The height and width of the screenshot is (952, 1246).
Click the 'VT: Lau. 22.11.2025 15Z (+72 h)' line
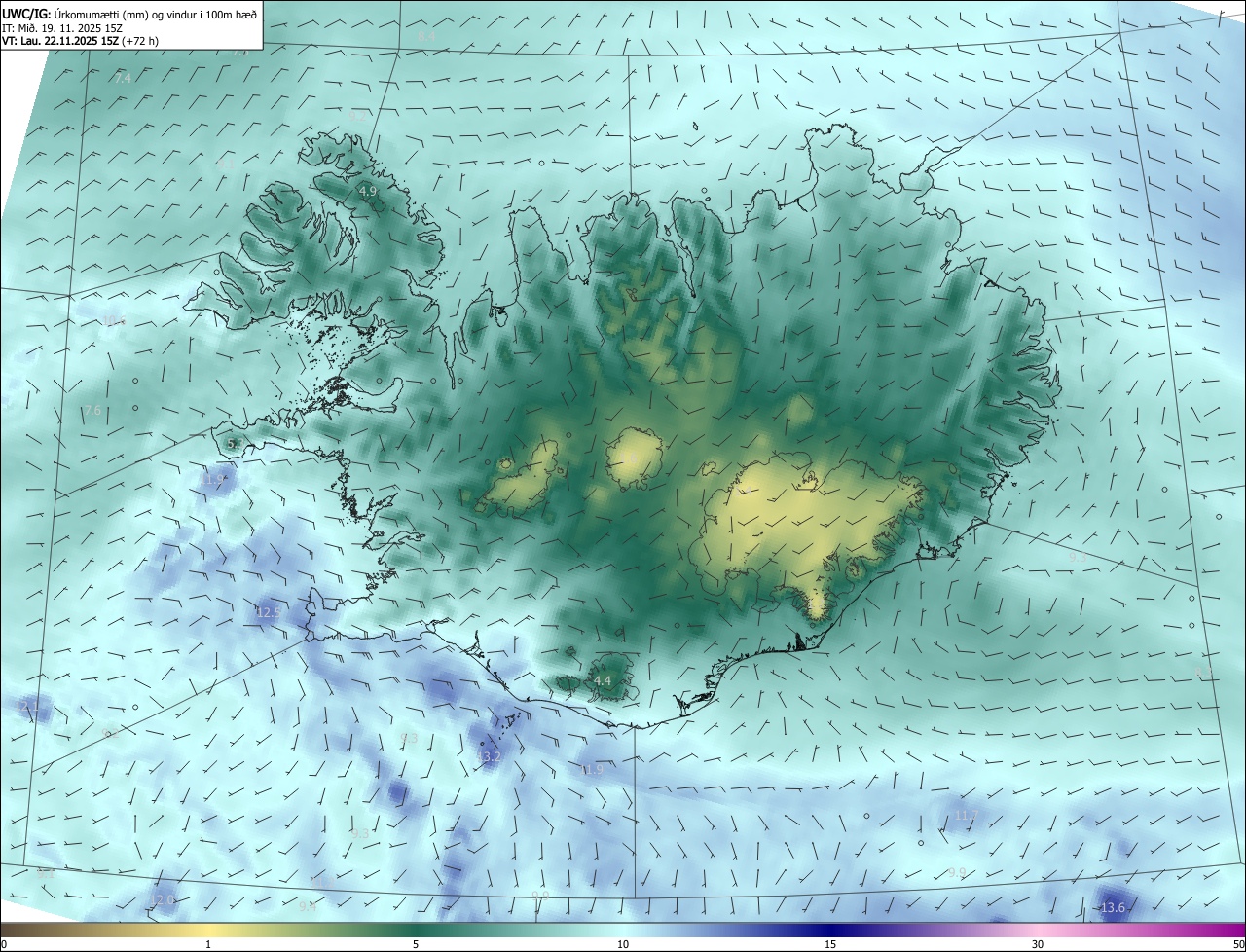click(80, 41)
